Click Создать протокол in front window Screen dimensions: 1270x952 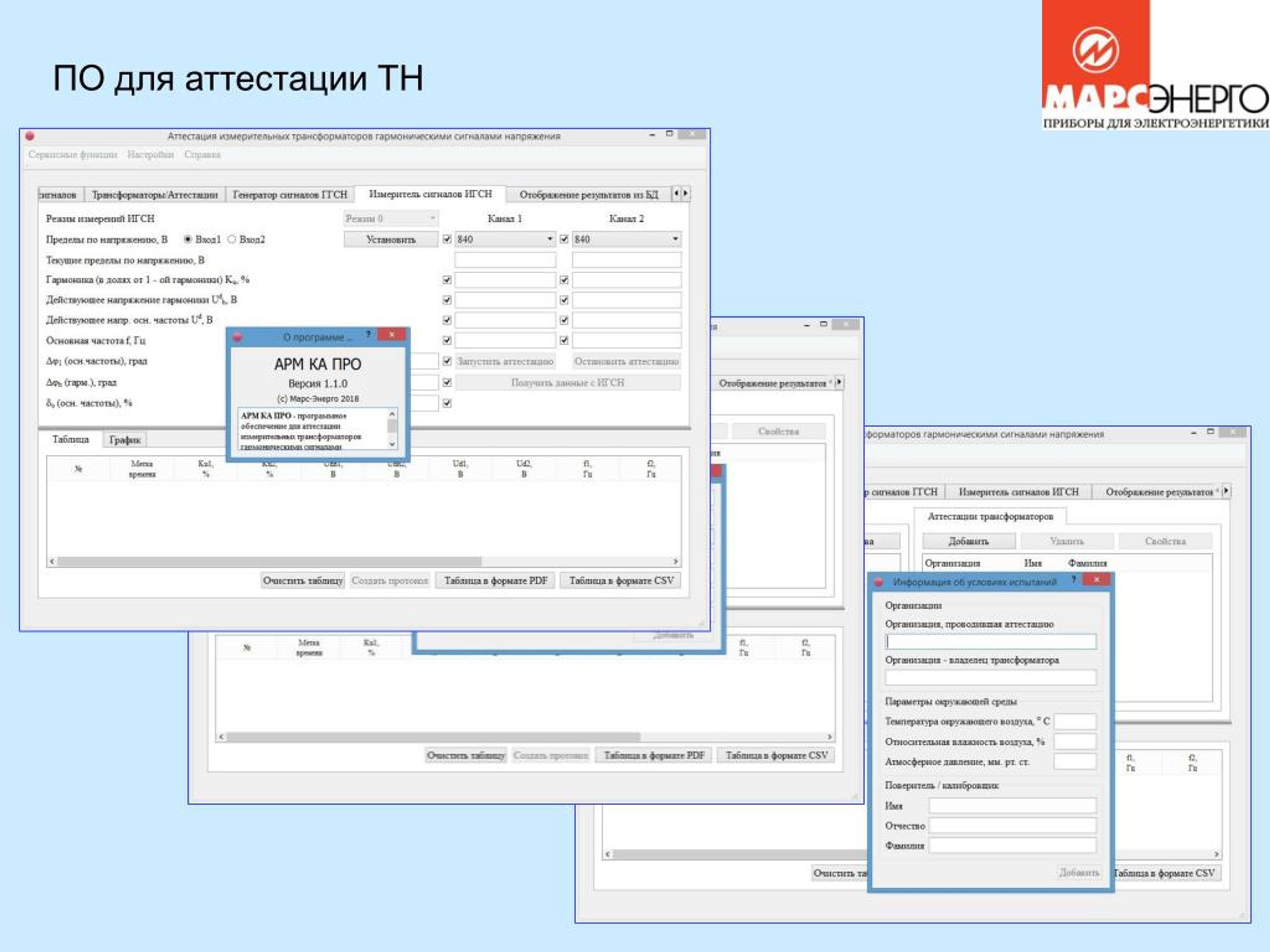390,581
